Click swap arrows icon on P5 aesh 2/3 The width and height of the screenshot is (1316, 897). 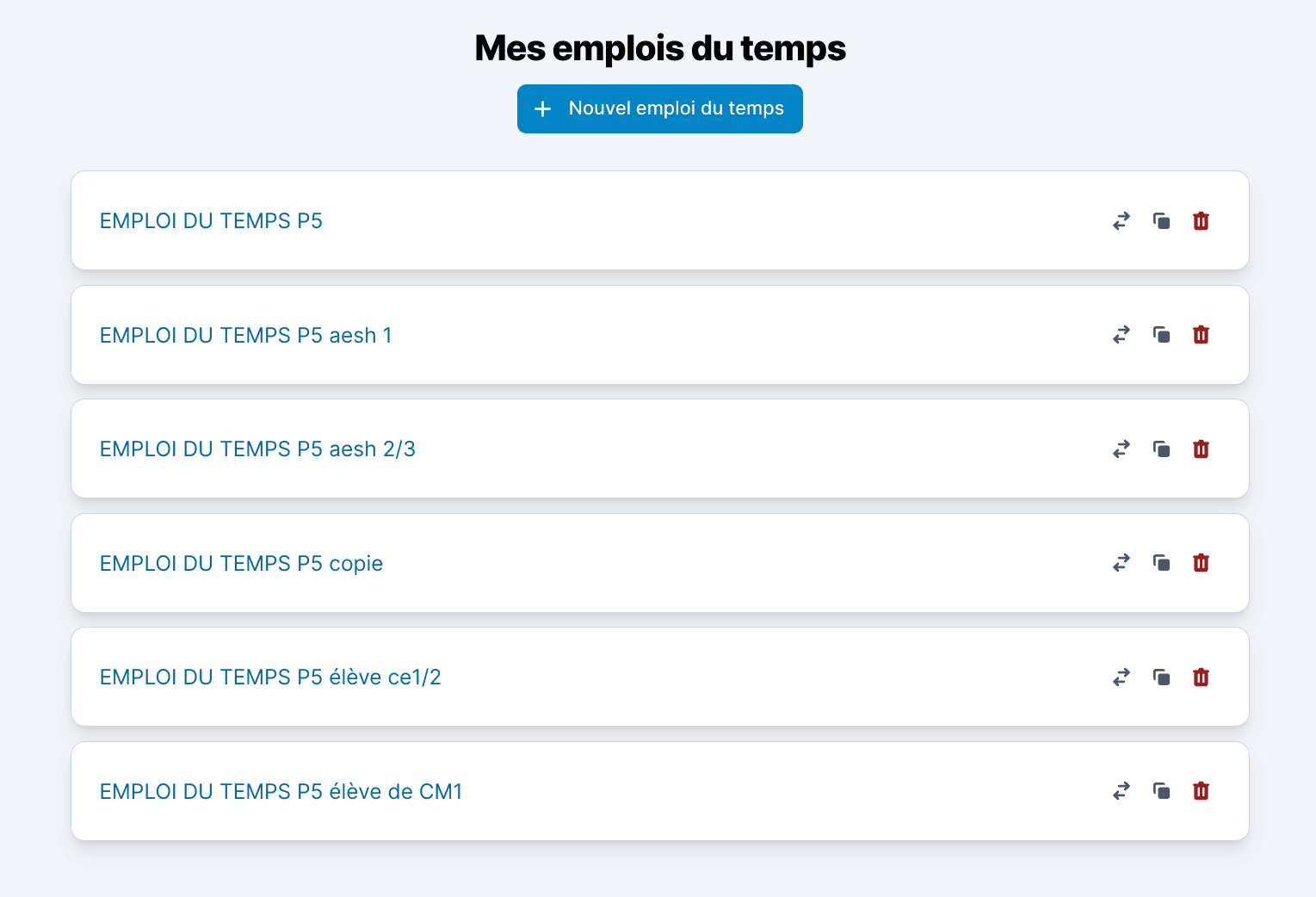click(1121, 449)
